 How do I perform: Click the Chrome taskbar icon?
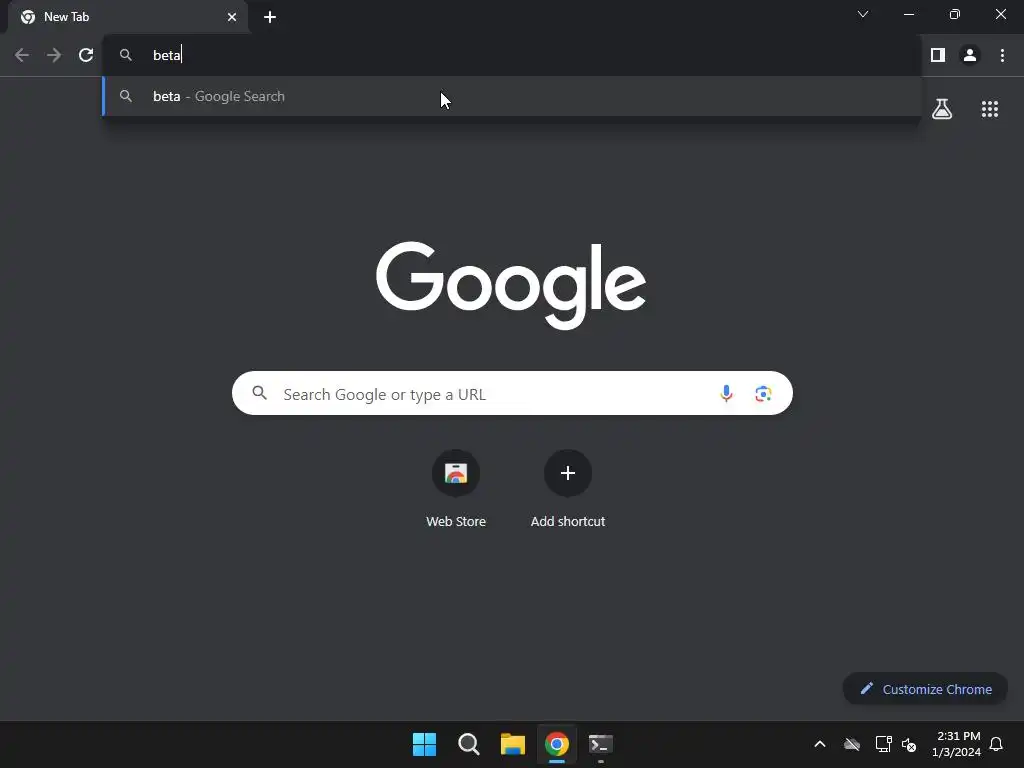557,744
